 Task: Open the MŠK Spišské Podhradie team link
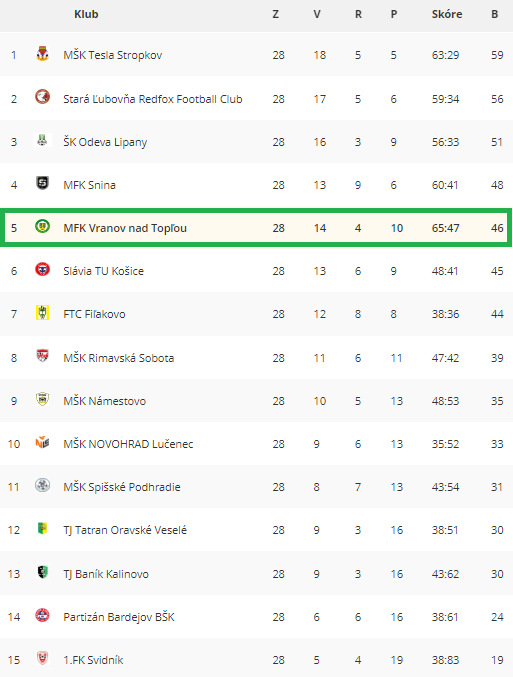tap(122, 487)
